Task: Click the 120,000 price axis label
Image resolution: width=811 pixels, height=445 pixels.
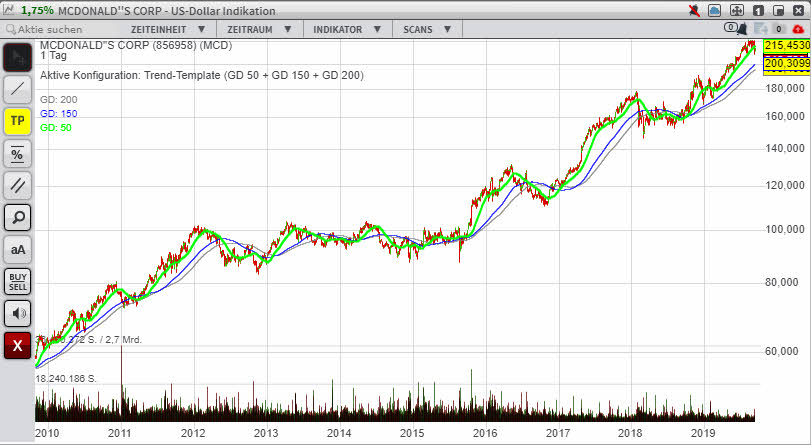Action: click(785, 185)
